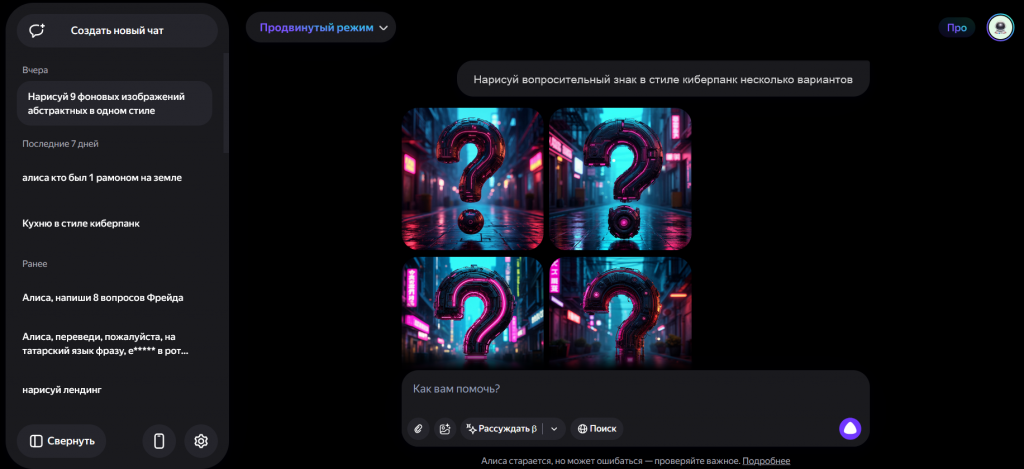Image resolution: width=1024 pixels, height=469 pixels.
Task: Click the Ранее section label
Action: pyautogui.click(x=35, y=263)
